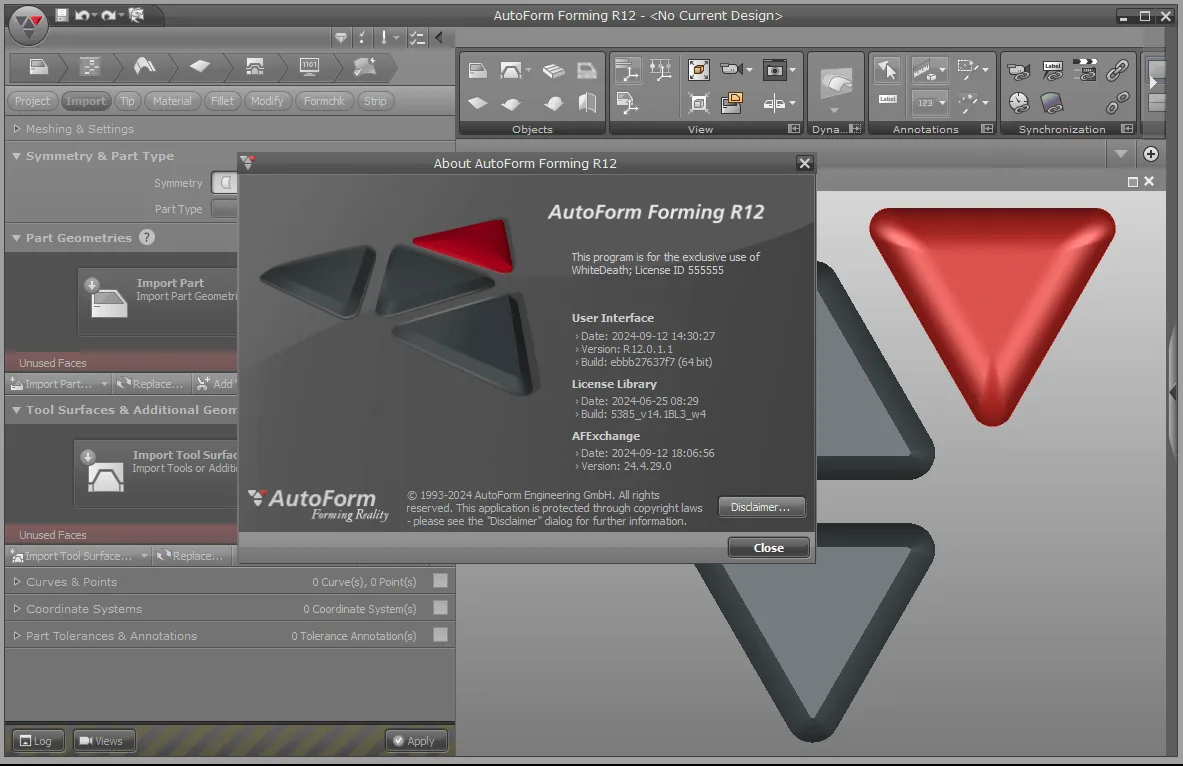1183x766 pixels.
Task: Open the AutoForm round application logo button
Action: pos(28,26)
